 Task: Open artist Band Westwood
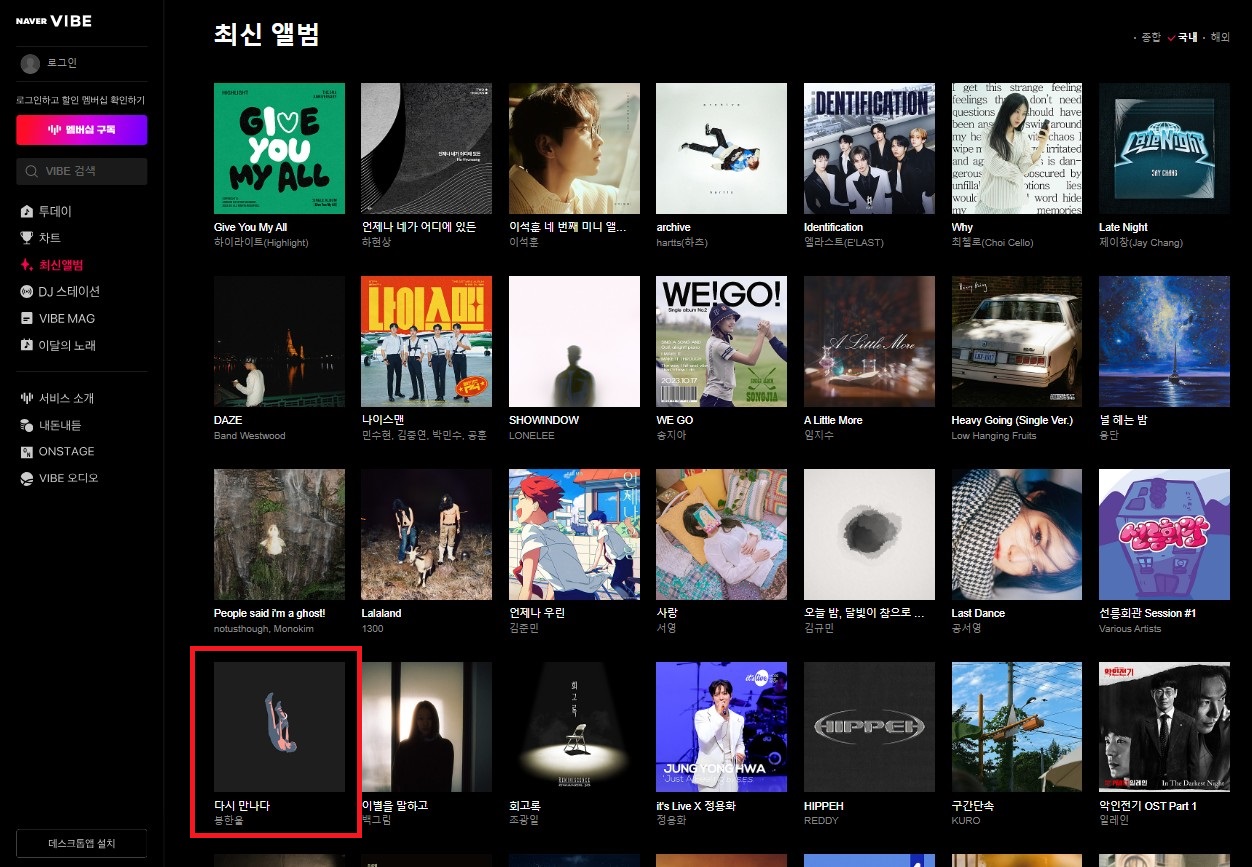pyautogui.click(x=250, y=436)
